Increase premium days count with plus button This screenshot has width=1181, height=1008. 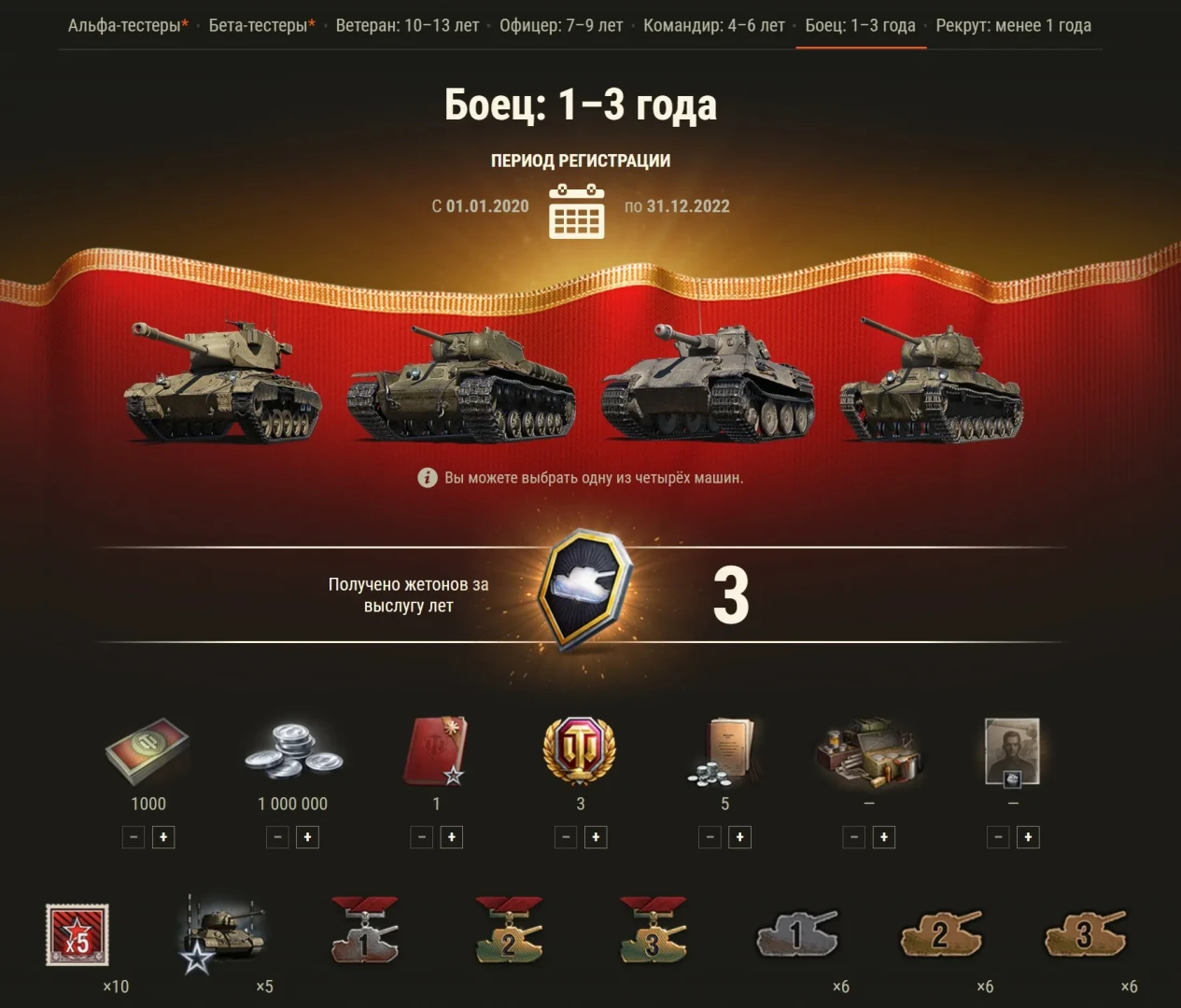(x=596, y=837)
